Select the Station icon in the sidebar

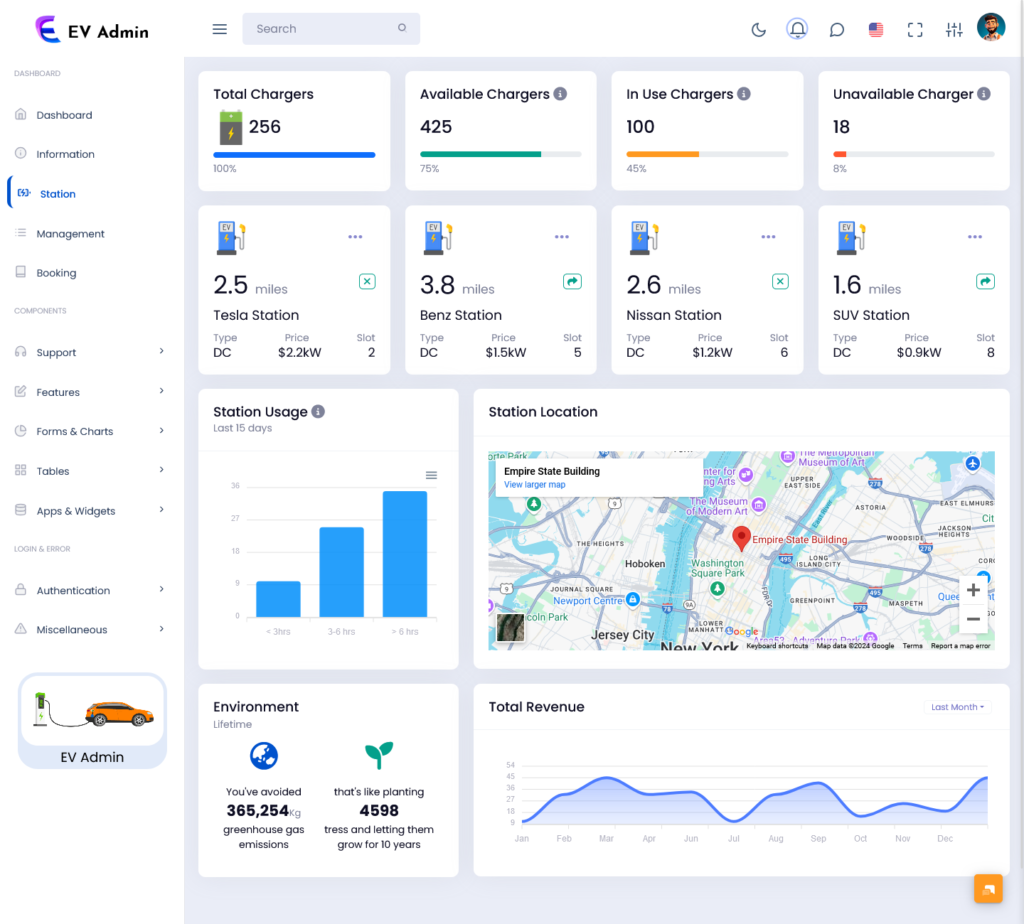(20, 193)
